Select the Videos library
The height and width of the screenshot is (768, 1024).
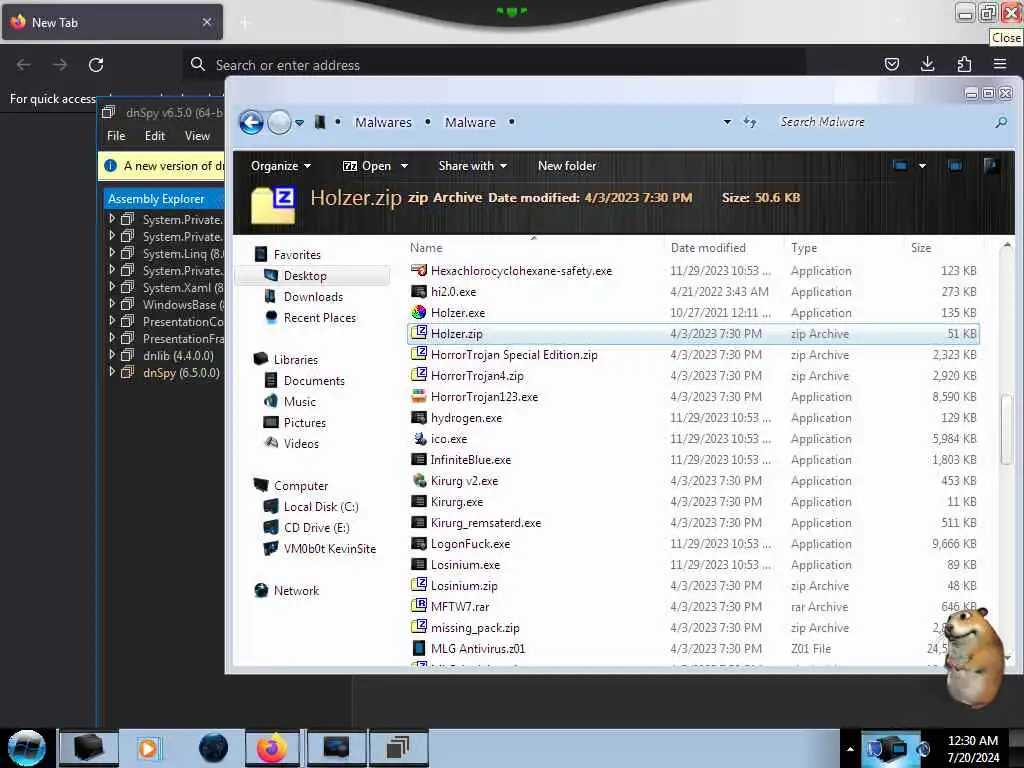[x=301, y=443]
